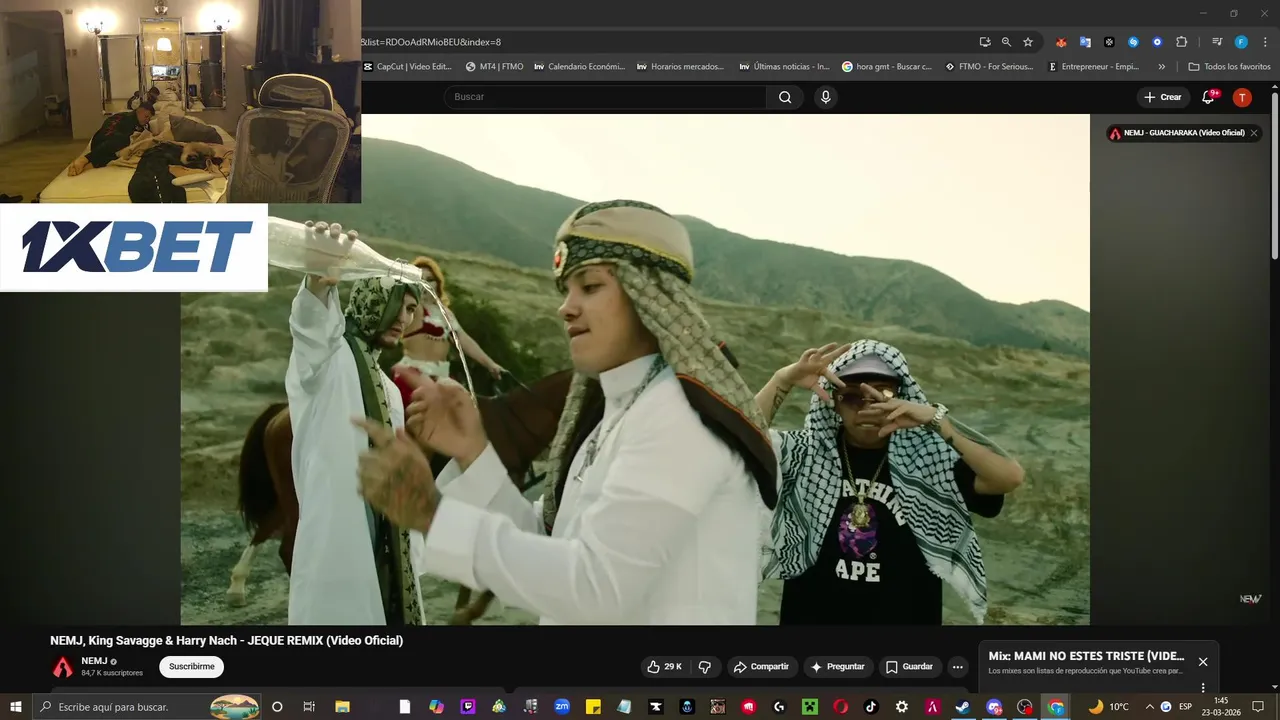
Task: Click the video player to pause
Action: click(x=635, y=370)
